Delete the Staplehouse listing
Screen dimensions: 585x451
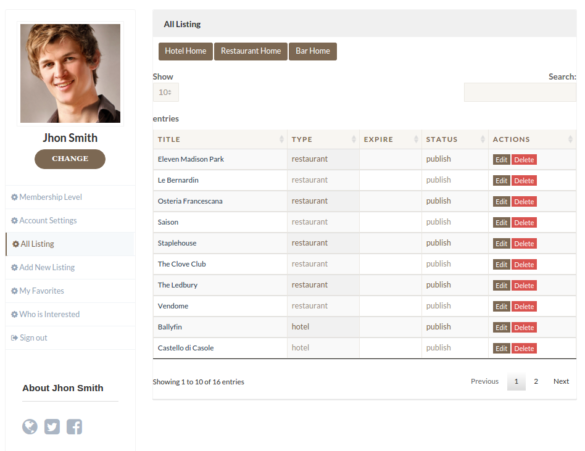coord(524,244)
